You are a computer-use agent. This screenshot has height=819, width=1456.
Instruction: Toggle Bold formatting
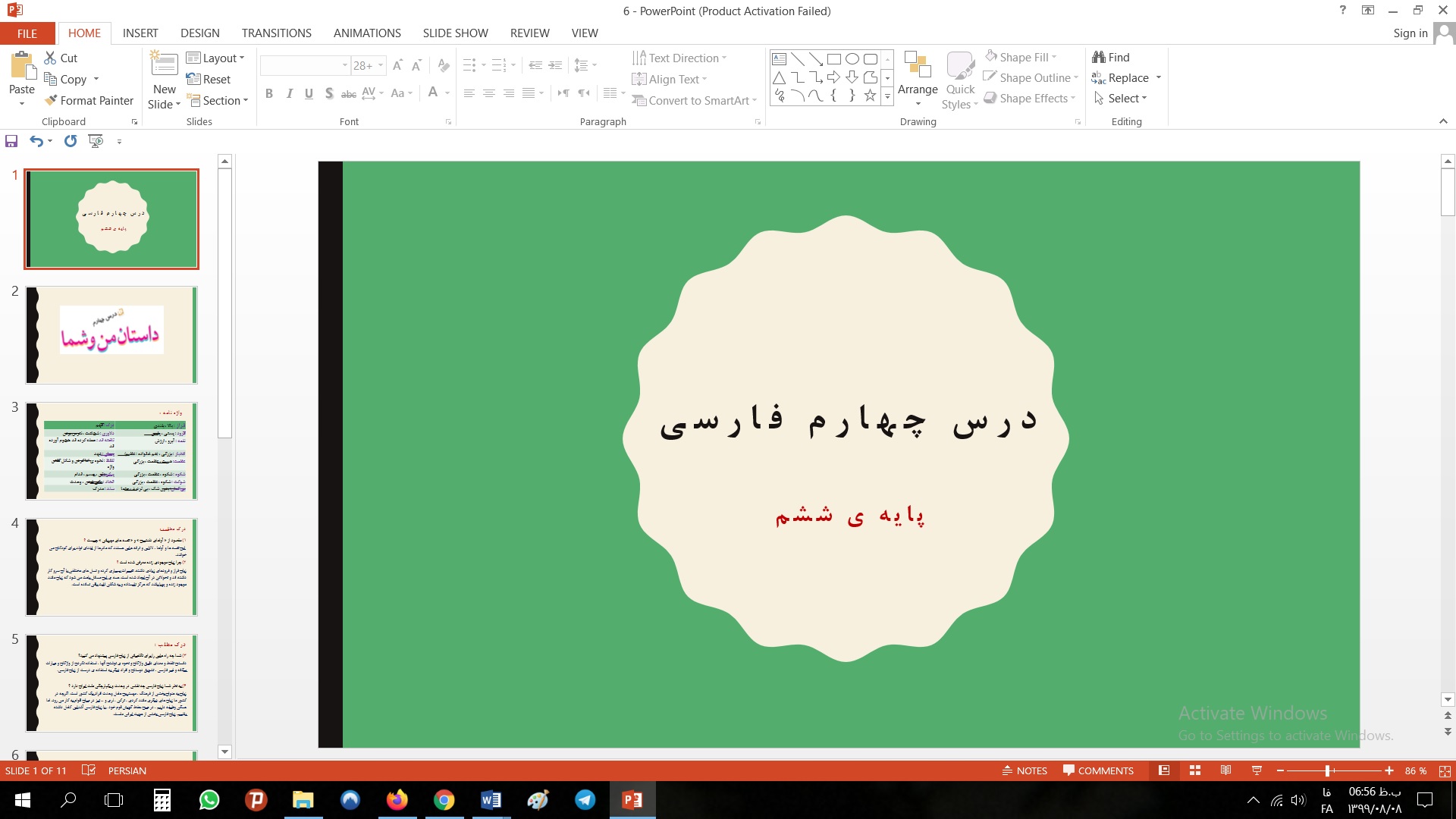[269, 93]
